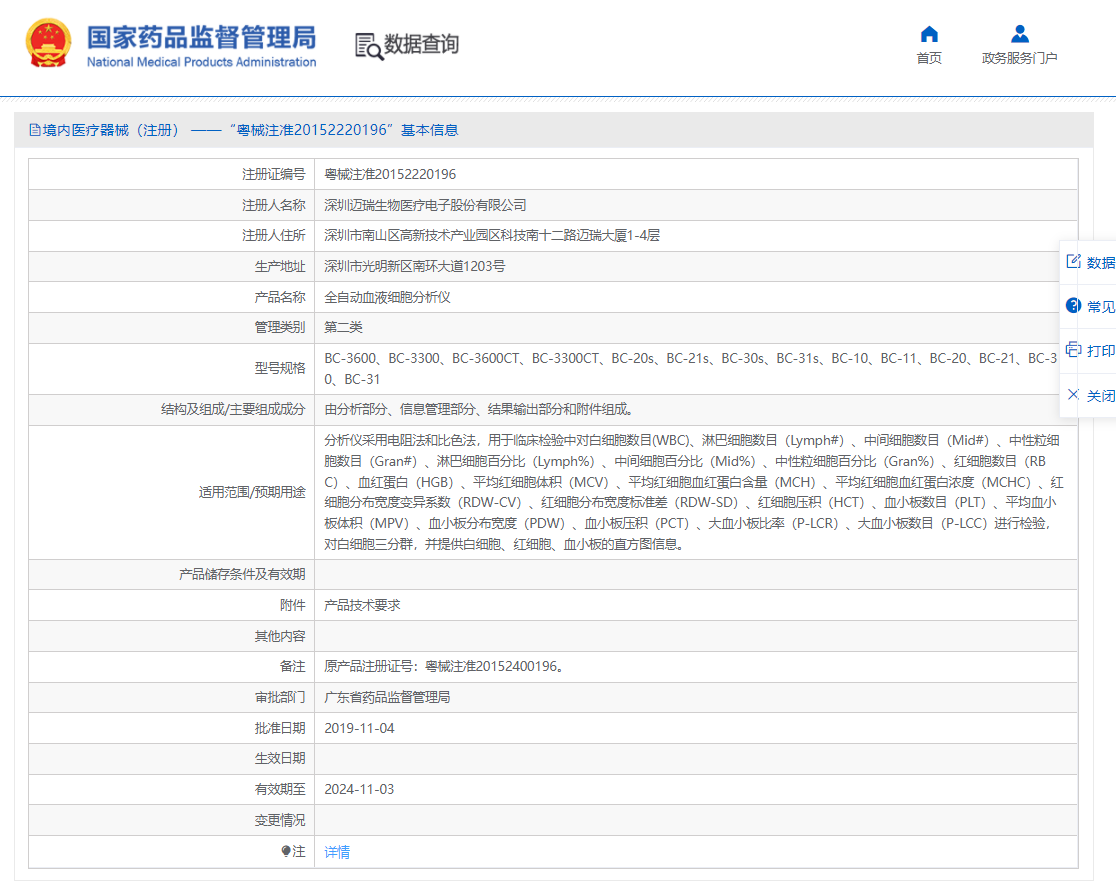Click the 变更情况 row label
Screen dimensions: 1116x895
(280, 820)
